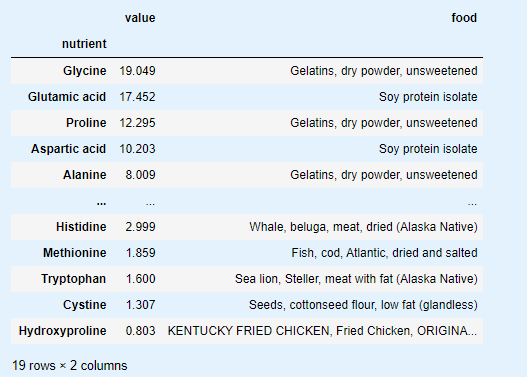
Task: Select the Aspartic acid row label
Action: coord(69,149)
